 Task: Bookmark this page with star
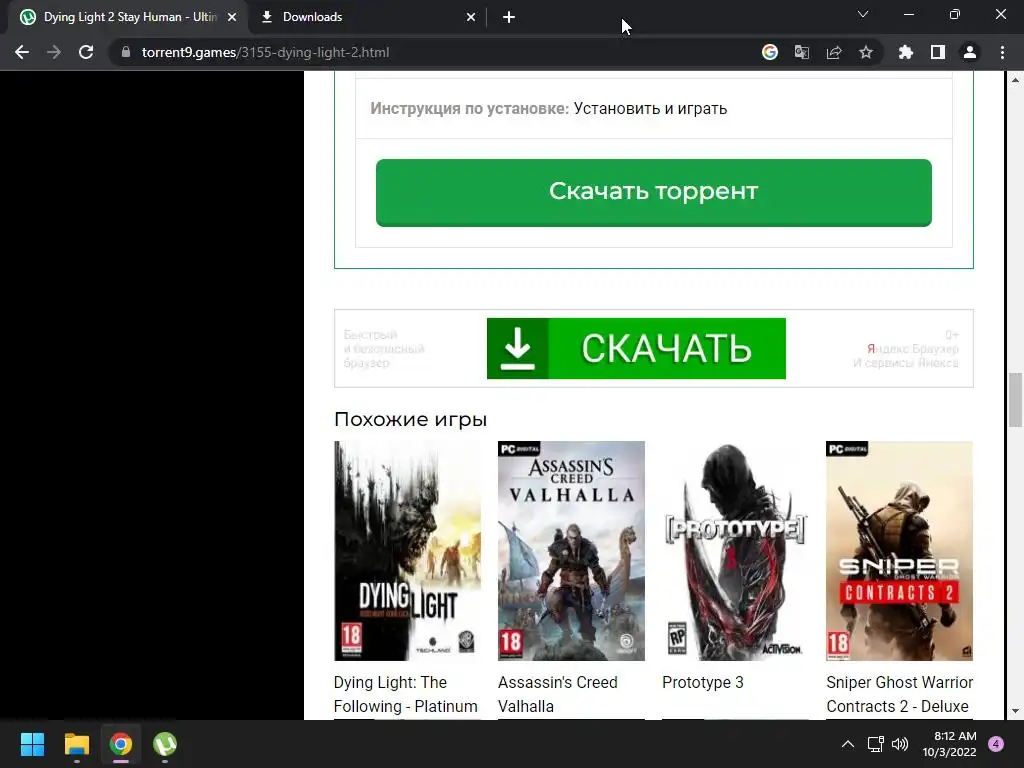pos(866,52)
